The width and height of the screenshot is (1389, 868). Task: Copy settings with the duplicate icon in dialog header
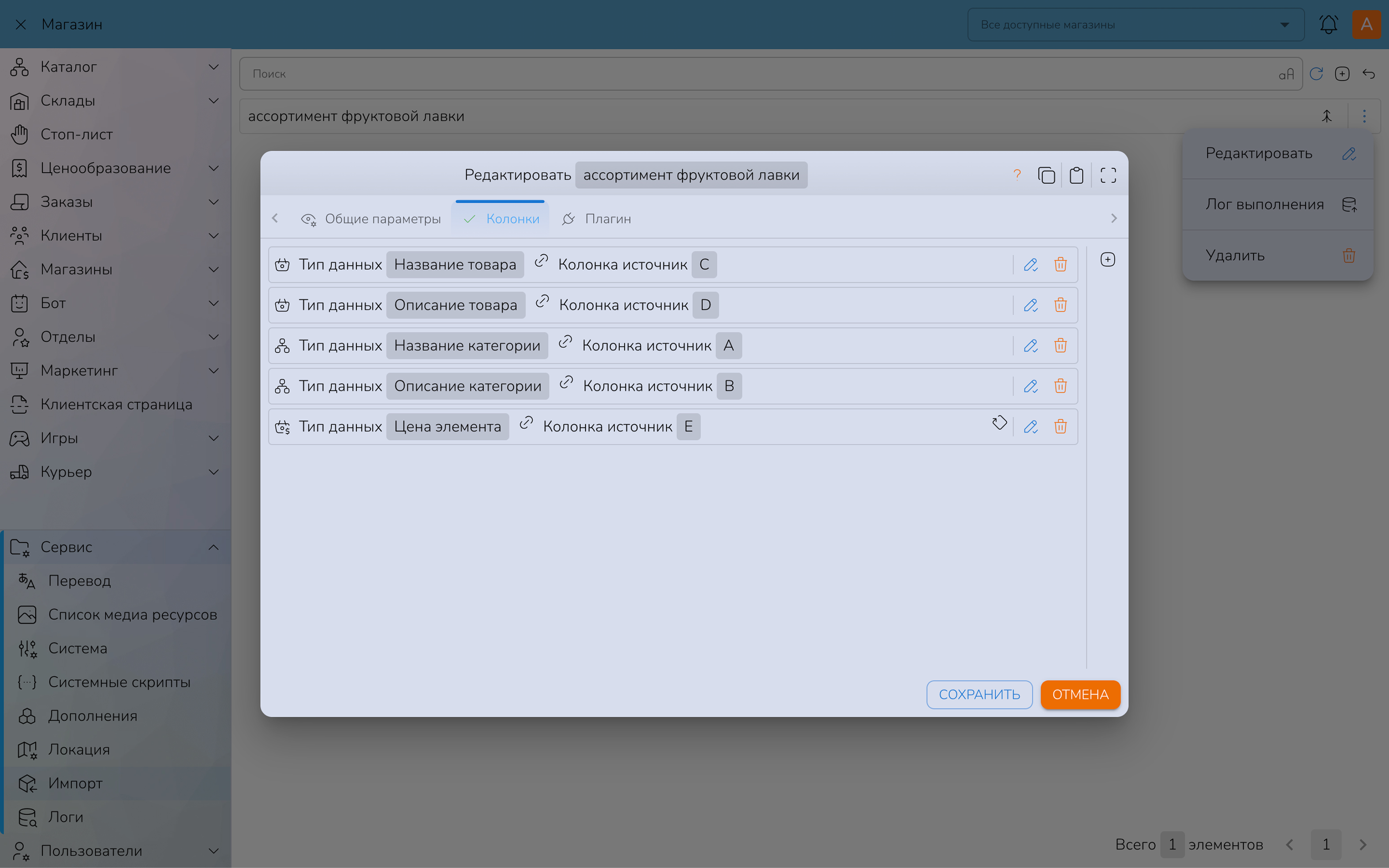(1046, 175)
